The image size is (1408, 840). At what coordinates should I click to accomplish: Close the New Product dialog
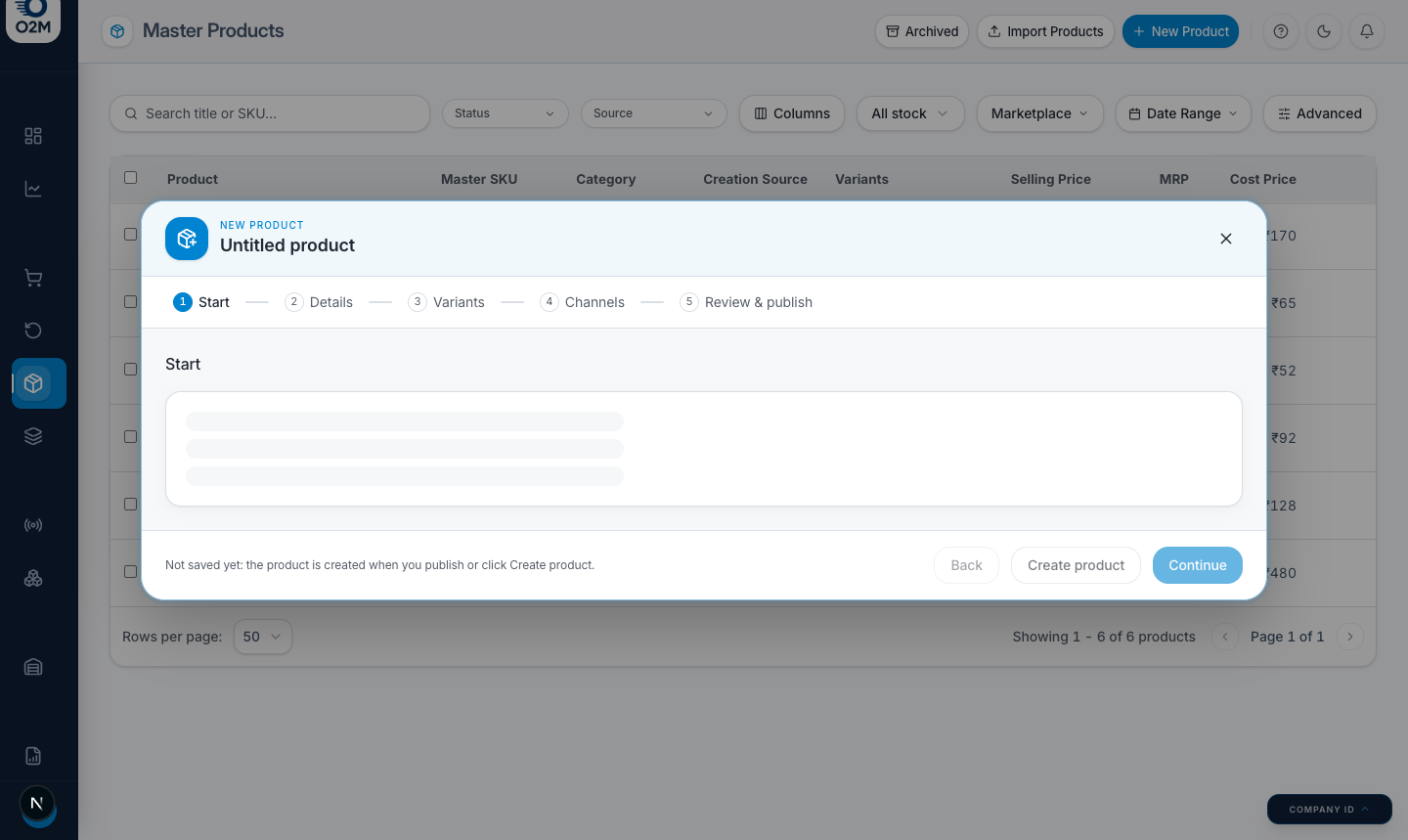click(1226, 239)
